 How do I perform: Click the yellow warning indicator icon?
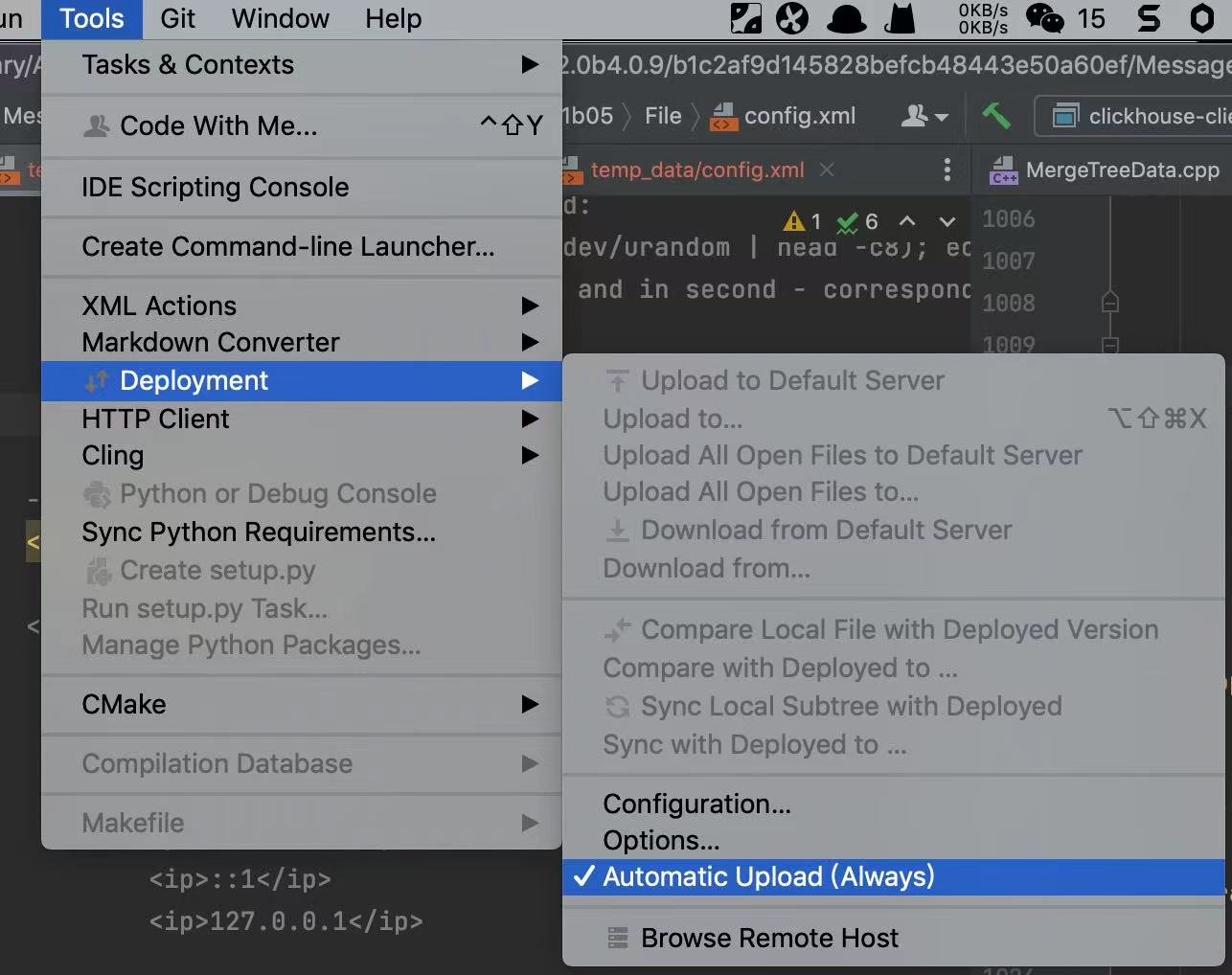point(794,222)
